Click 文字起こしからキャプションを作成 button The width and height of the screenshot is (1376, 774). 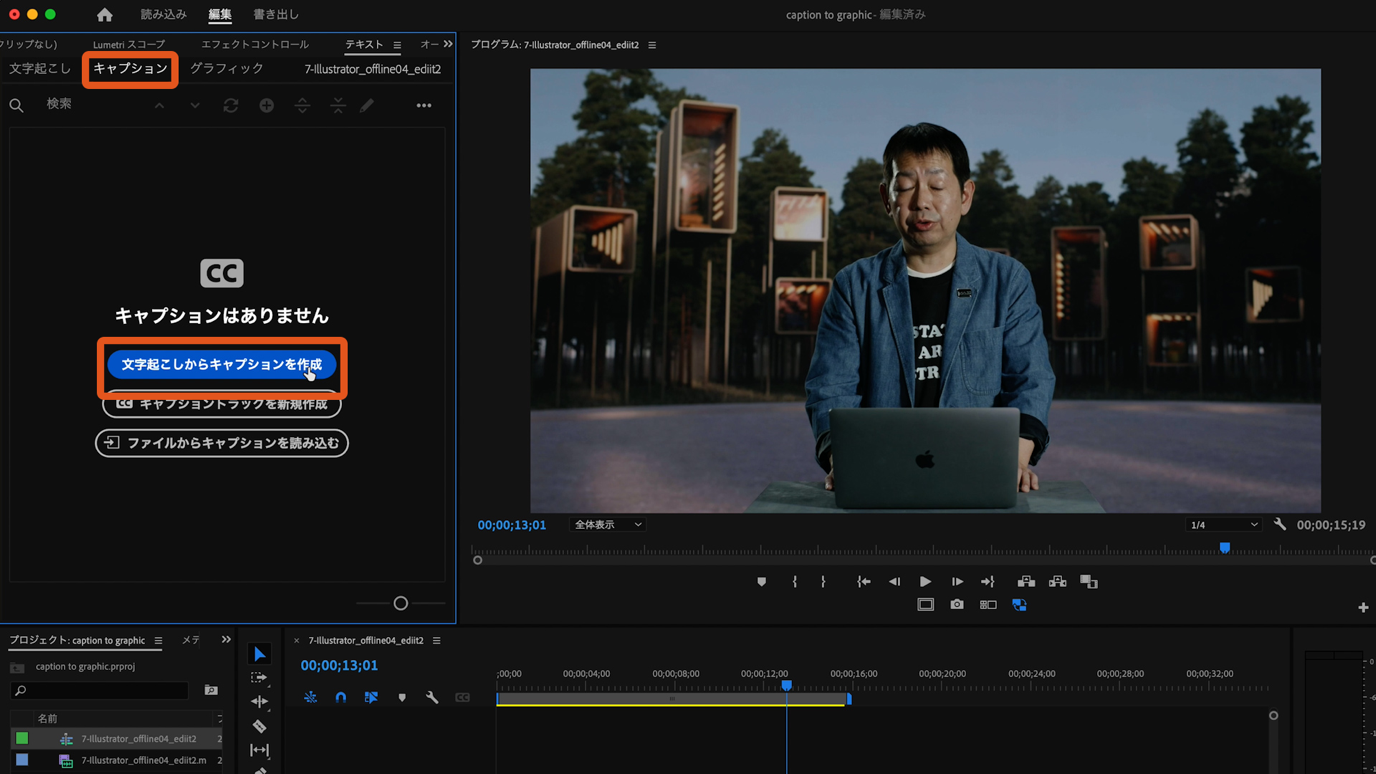pos(221,365)
